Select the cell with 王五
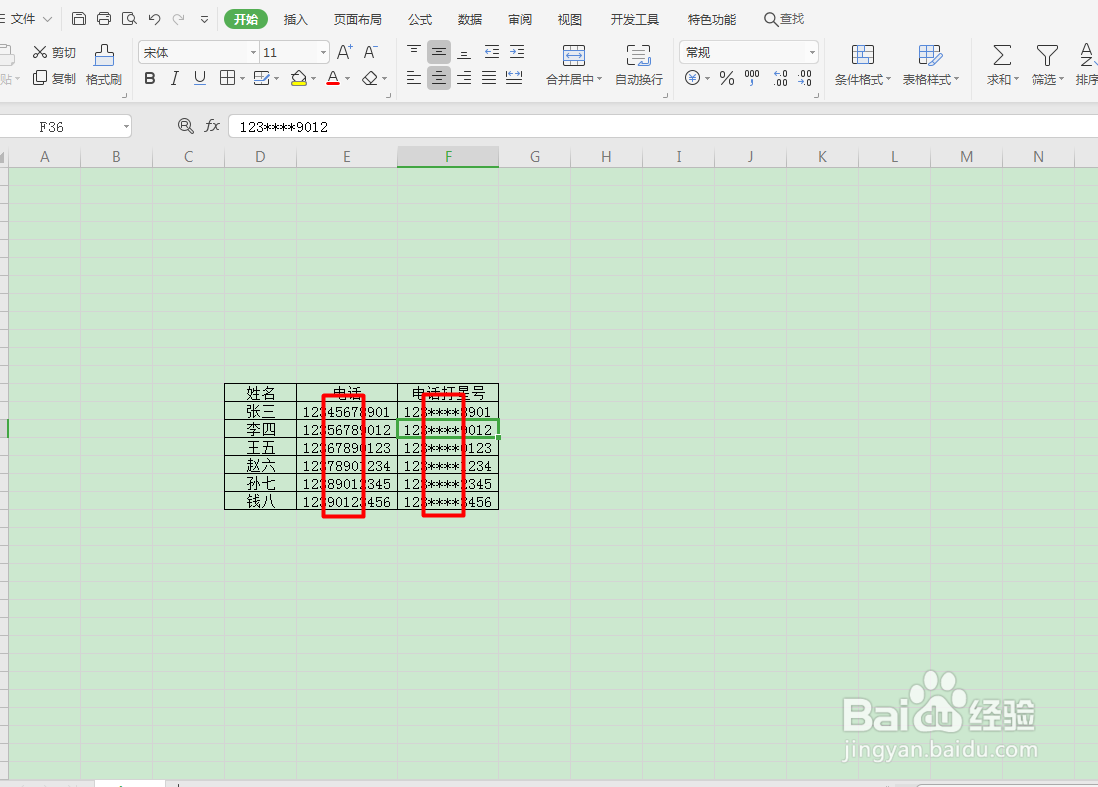The width and height of the screenshot is (1098, 787). [260, 447]
